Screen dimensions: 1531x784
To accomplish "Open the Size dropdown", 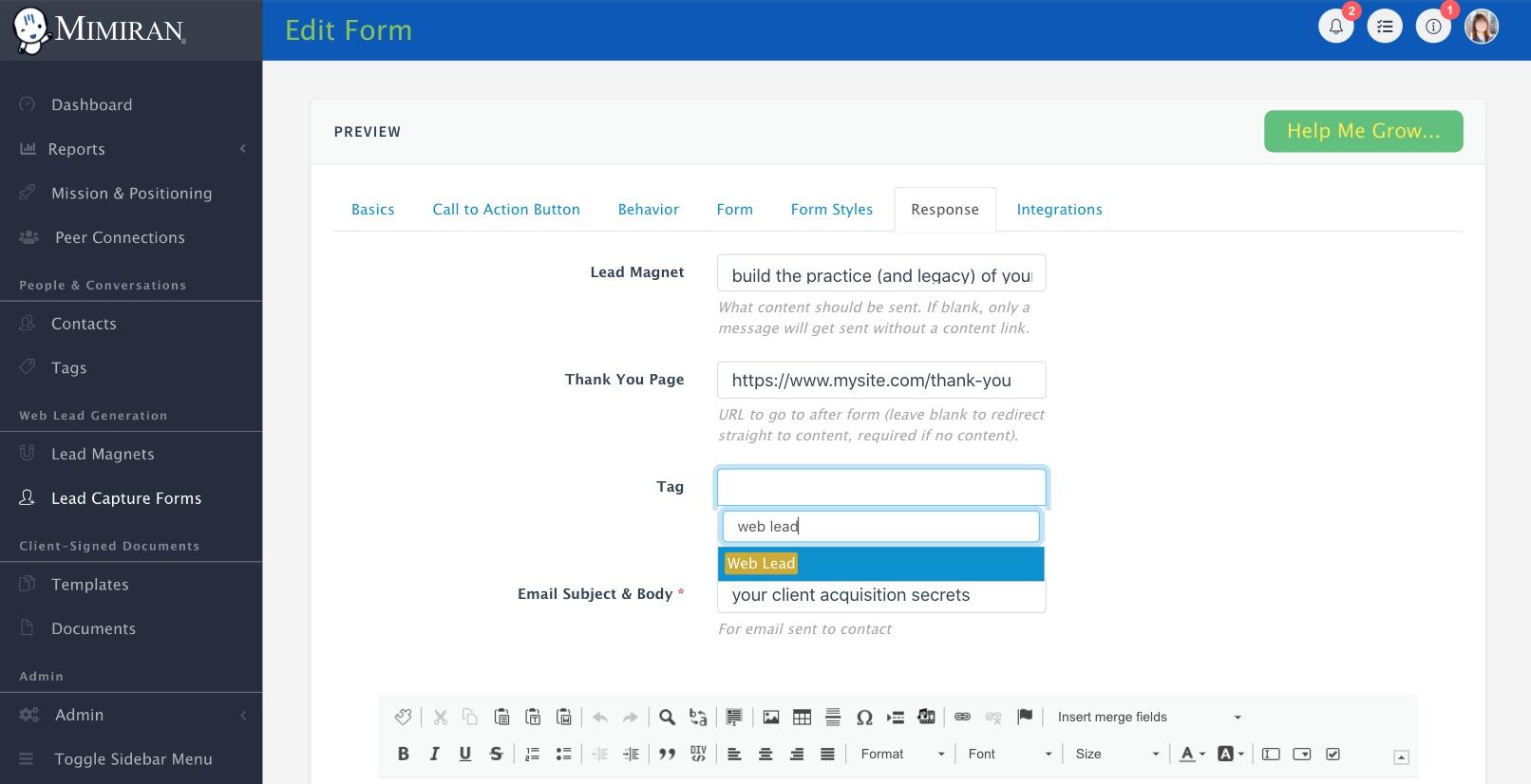I will [x=1117, y=754].
